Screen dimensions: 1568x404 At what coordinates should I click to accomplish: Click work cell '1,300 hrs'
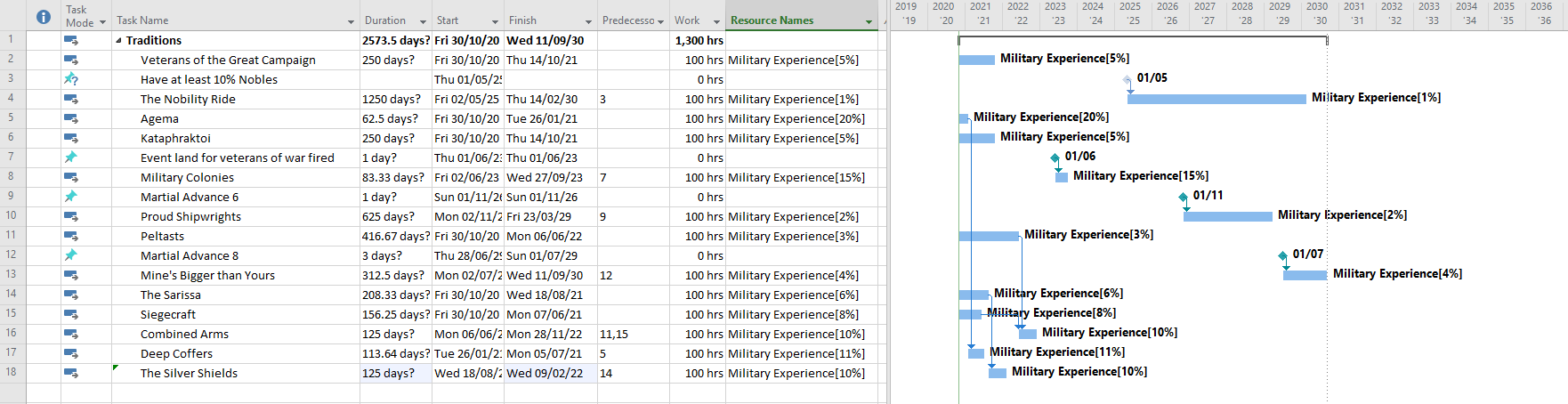pos(699,41)
